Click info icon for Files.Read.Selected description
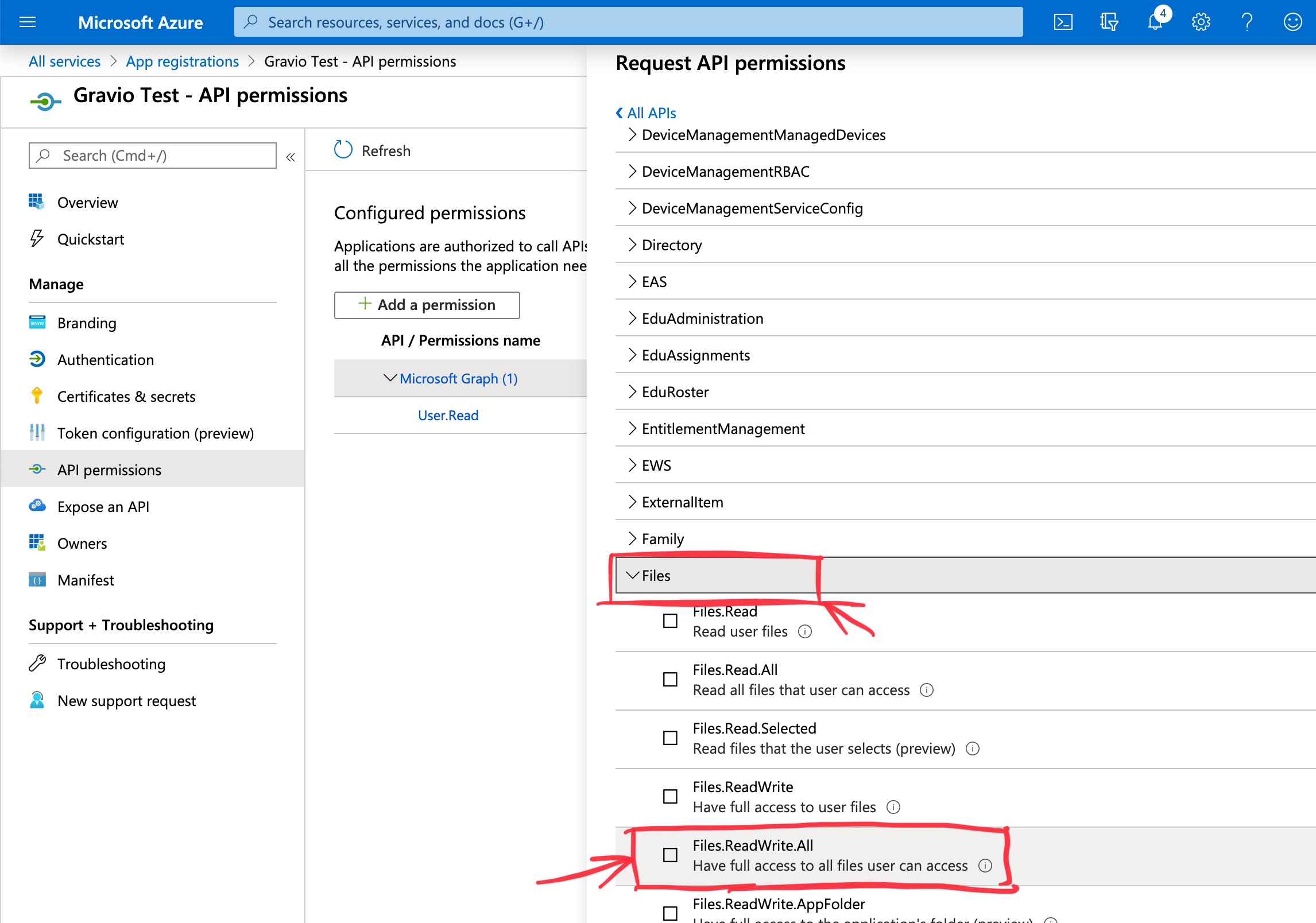 point(973,749)
